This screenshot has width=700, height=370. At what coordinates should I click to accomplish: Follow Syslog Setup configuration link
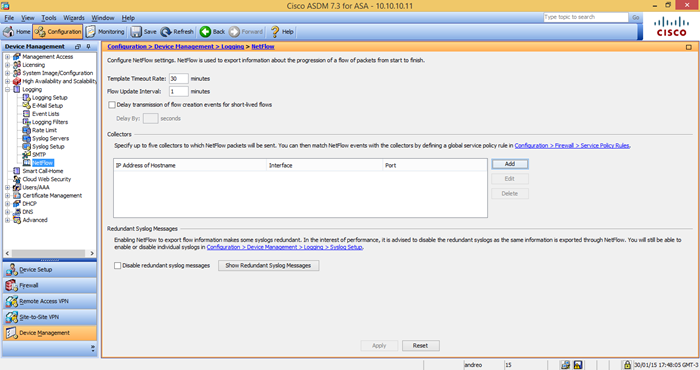[284, 247]
